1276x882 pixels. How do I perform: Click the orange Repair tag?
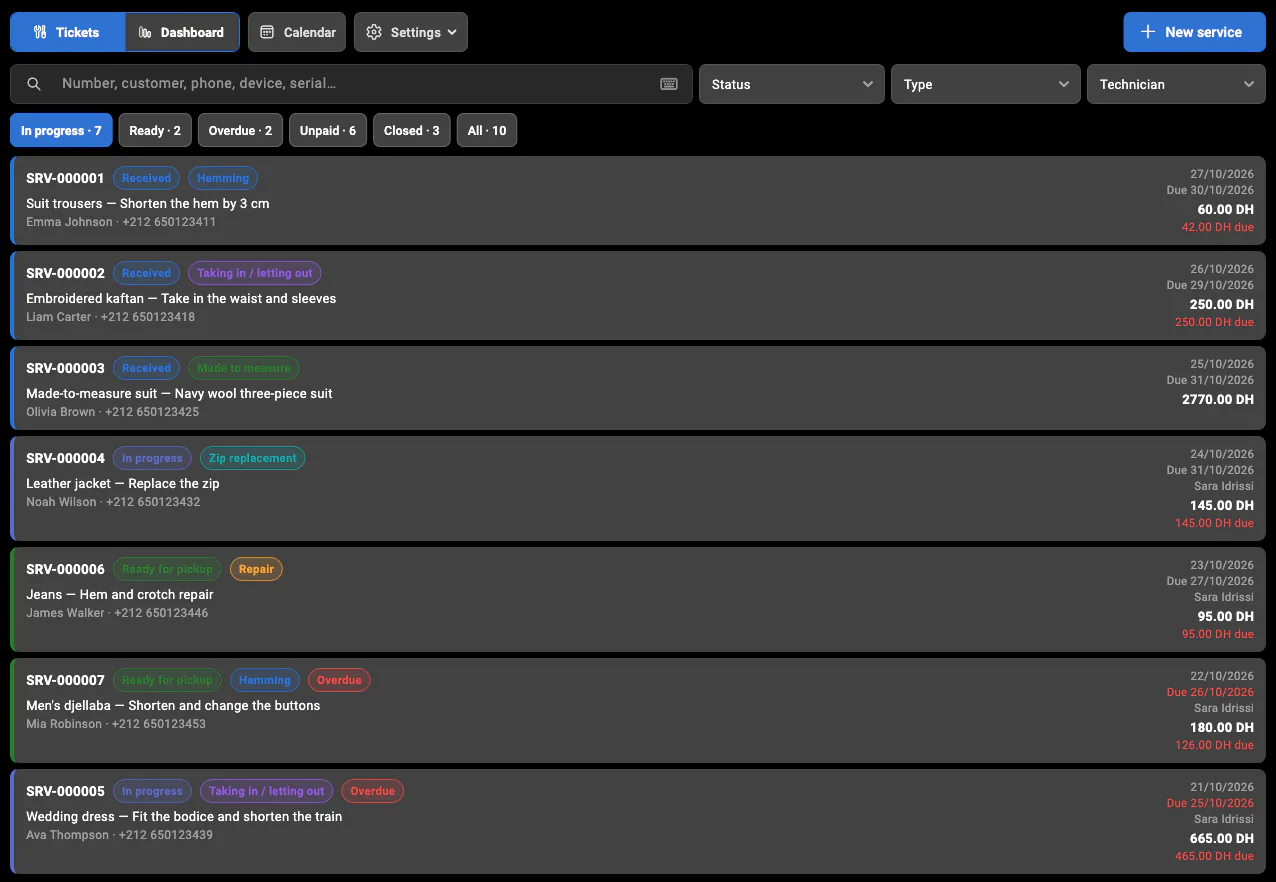[x=256, y=569]
